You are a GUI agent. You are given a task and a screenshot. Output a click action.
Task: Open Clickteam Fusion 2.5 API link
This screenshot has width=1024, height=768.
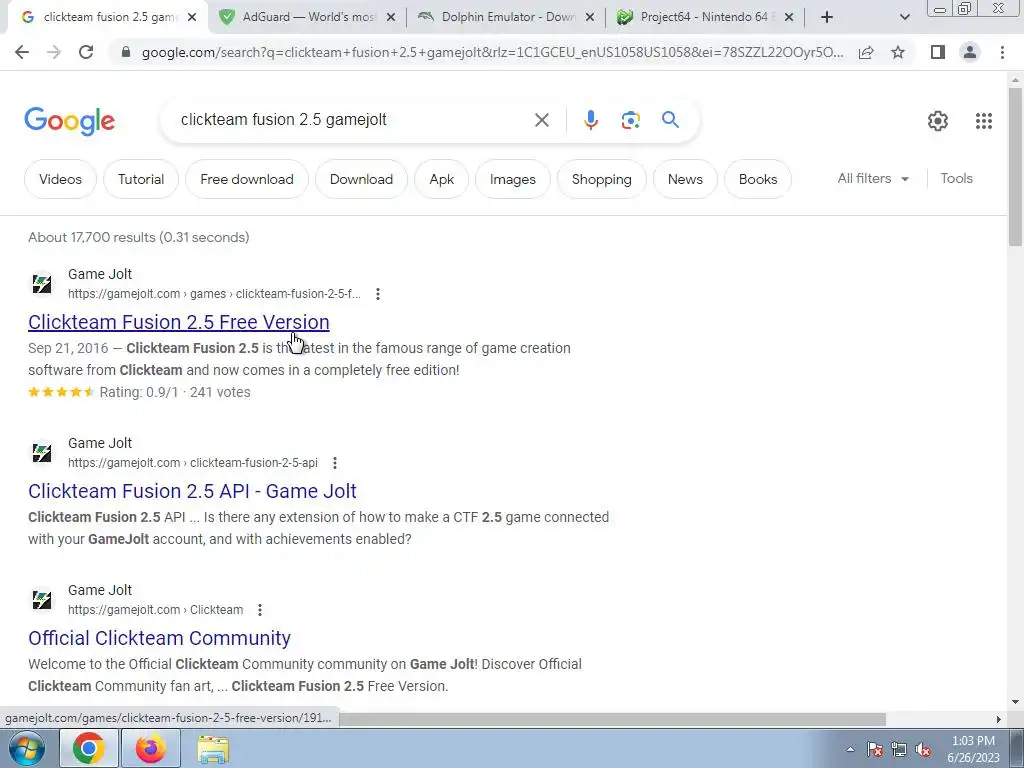pyautogui.click(x=192, y=491)
